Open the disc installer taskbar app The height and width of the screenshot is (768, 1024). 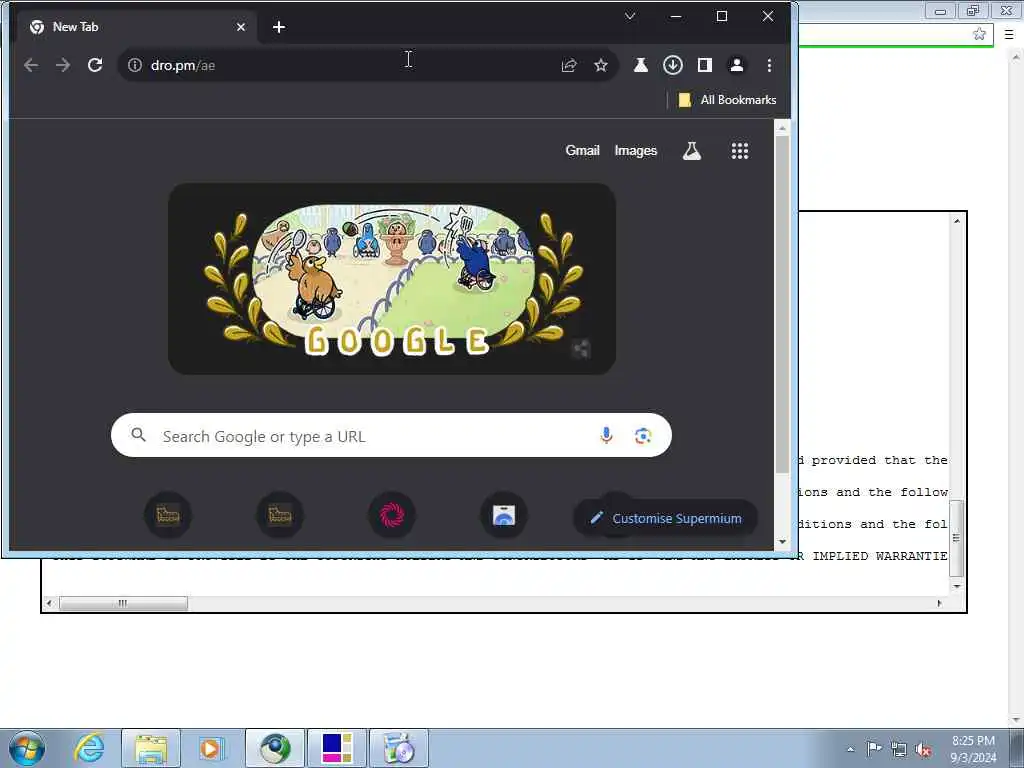(399, 748)
